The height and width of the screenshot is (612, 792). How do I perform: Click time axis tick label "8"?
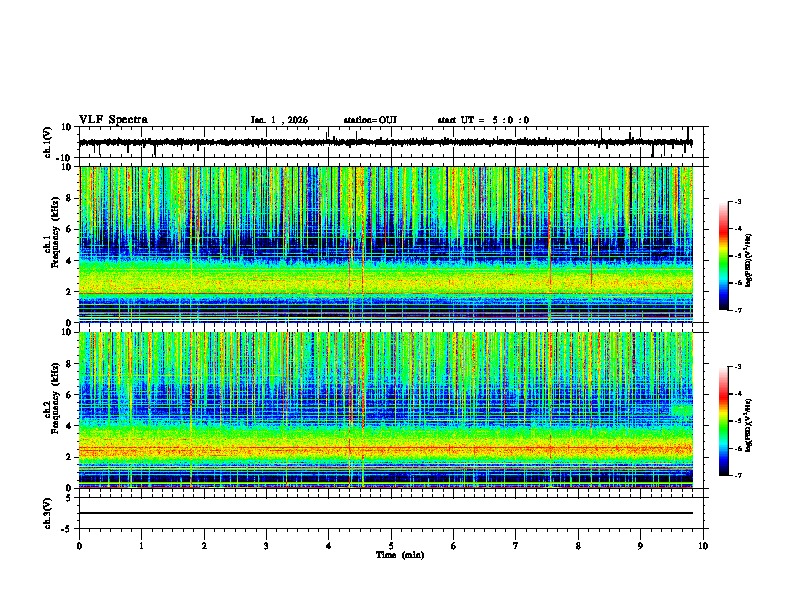578,546
